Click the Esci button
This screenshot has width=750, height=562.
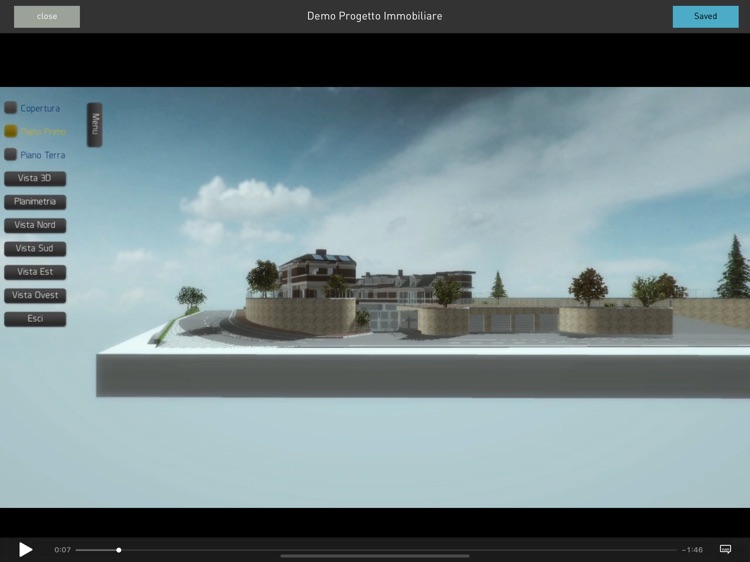coord(35,319)
